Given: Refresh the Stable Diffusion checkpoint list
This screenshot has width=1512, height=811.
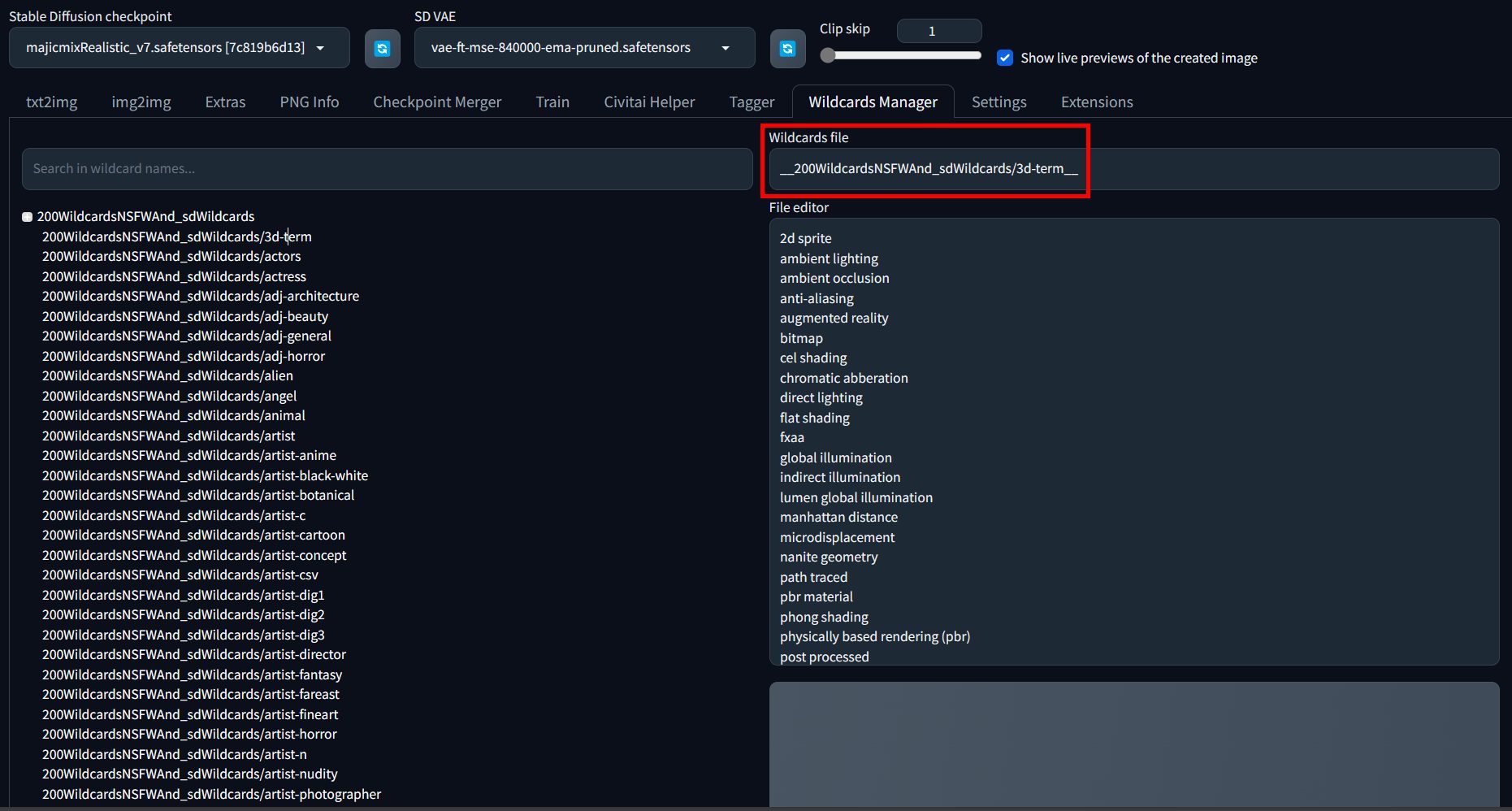Looking at the screenshot, I should tap(382, 49).
